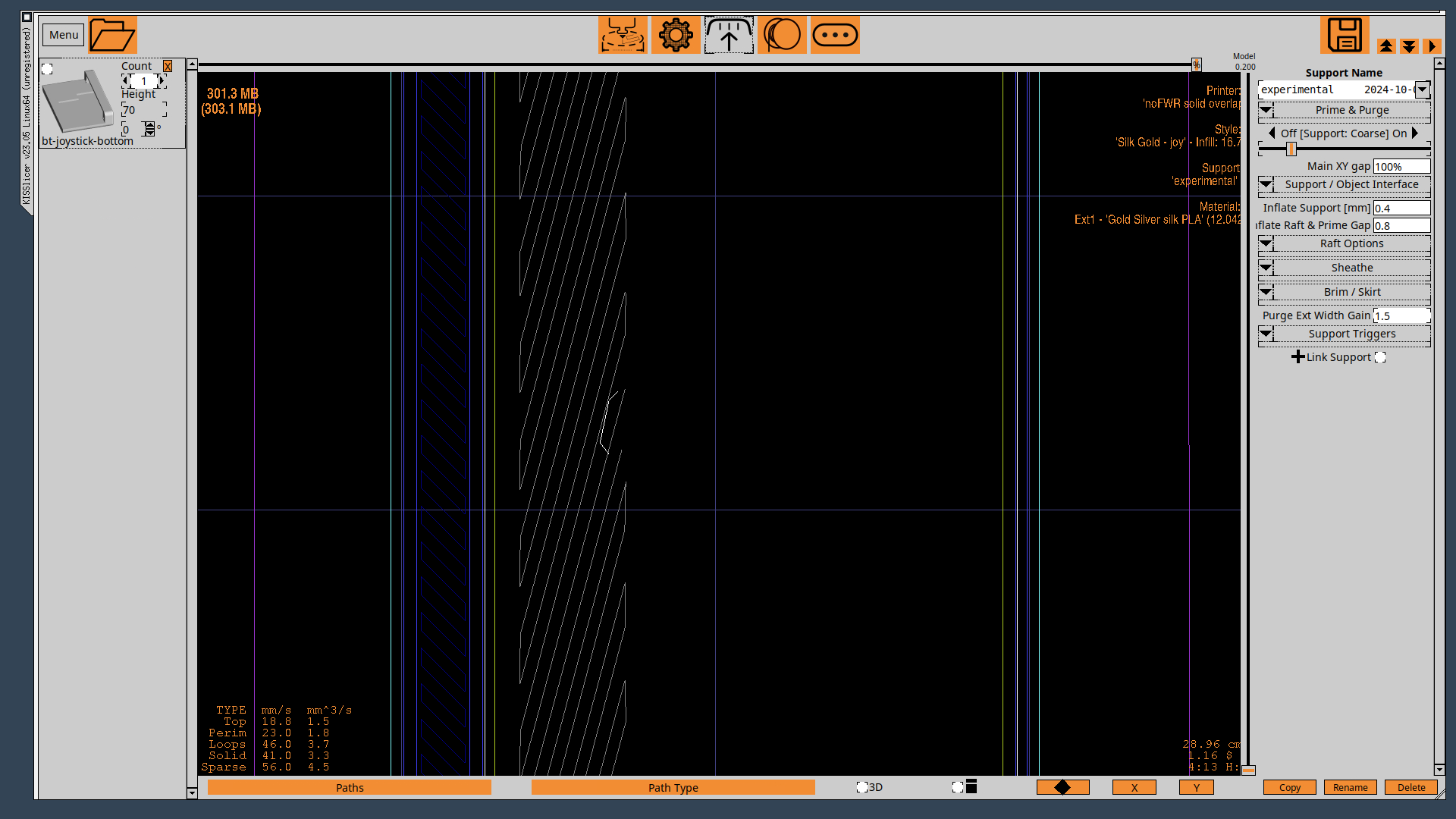The image size is (1456, 819).
Task: Open the Style settings gear icon
Action: point(676,35)
